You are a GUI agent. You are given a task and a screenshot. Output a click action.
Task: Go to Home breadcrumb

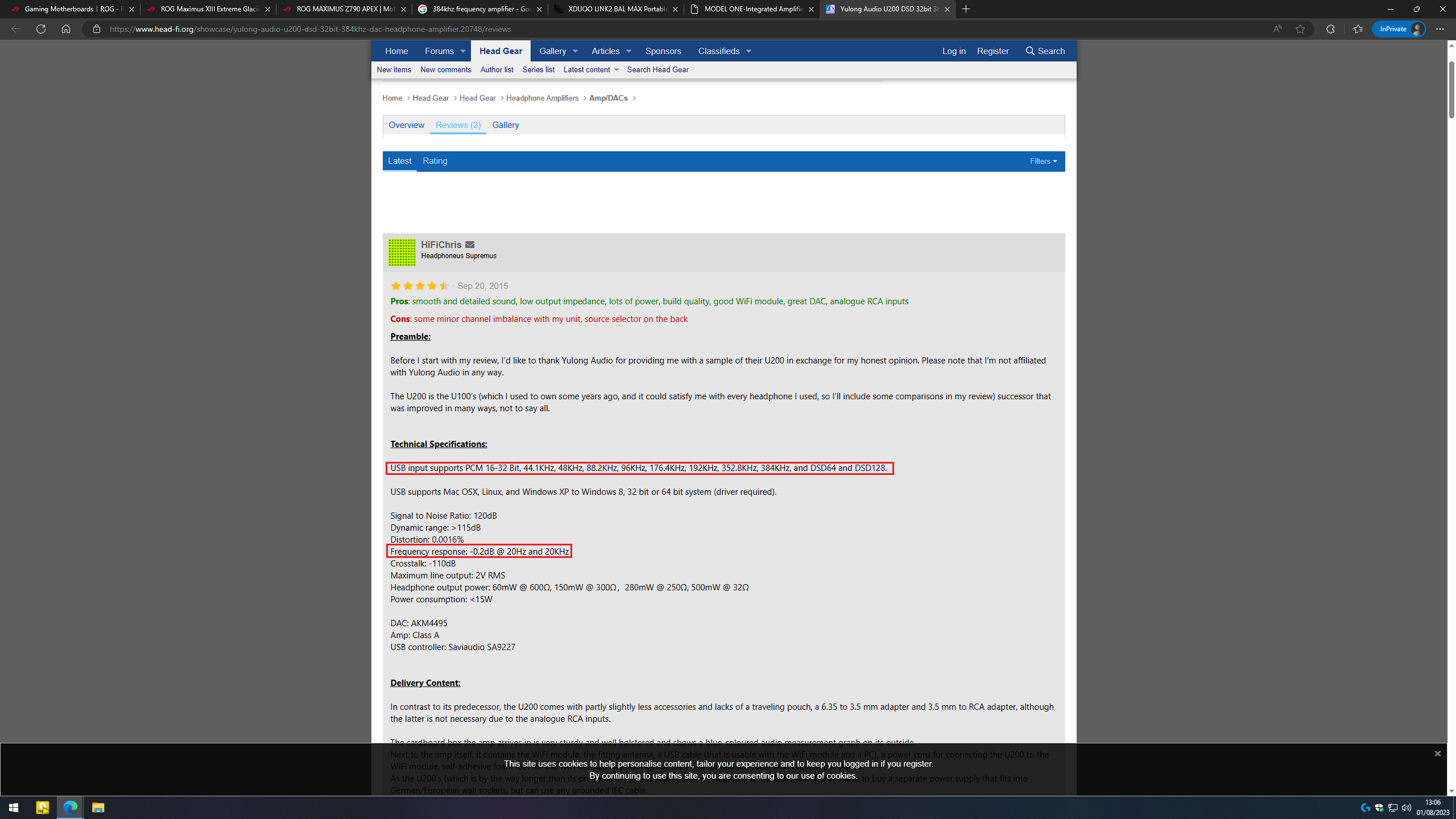pyautogui.click(x=392, y=98)
